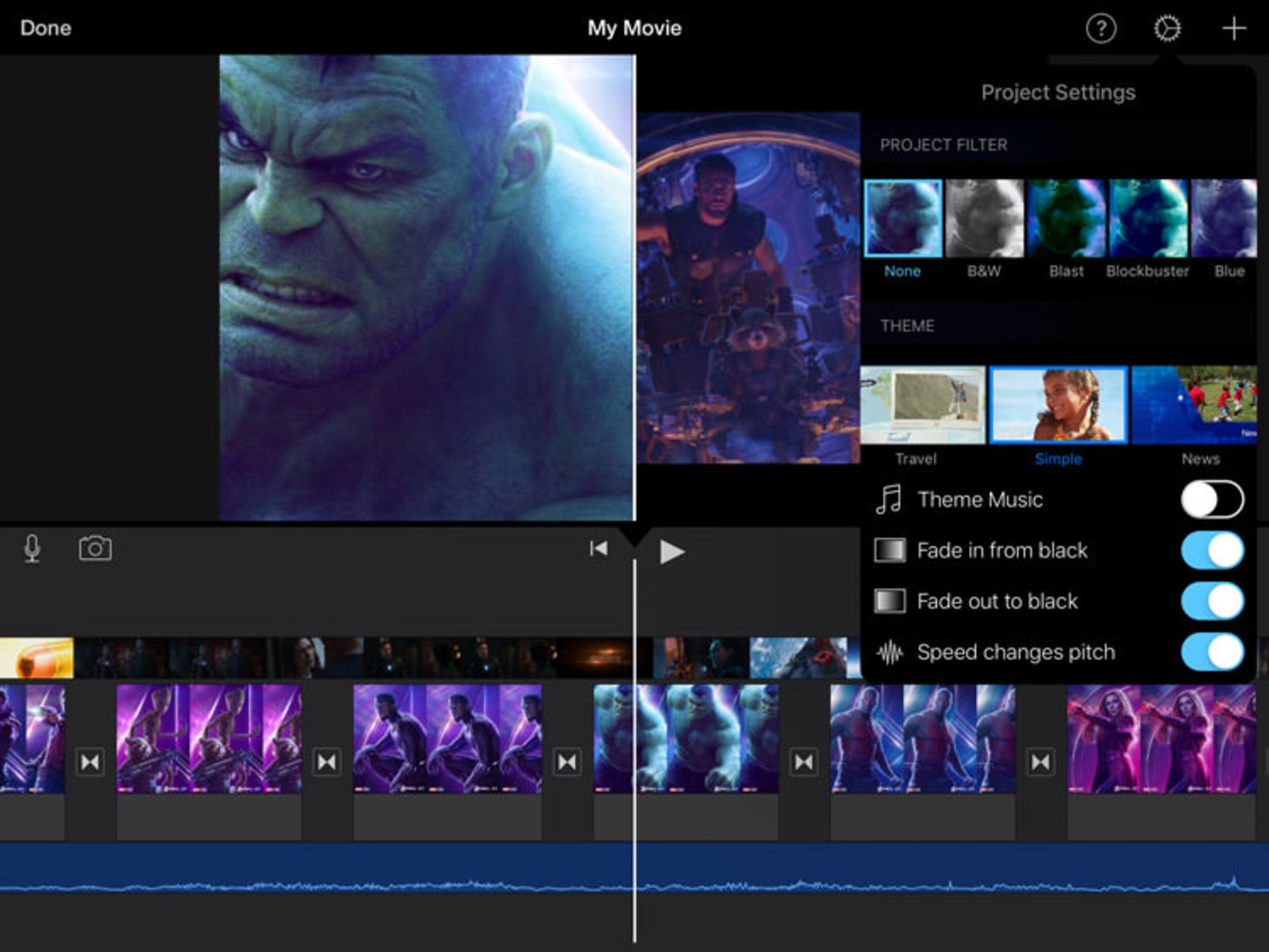The image size is (1269, 952).
Task: Open the help question mark icon
Action: pos(1101,28)
